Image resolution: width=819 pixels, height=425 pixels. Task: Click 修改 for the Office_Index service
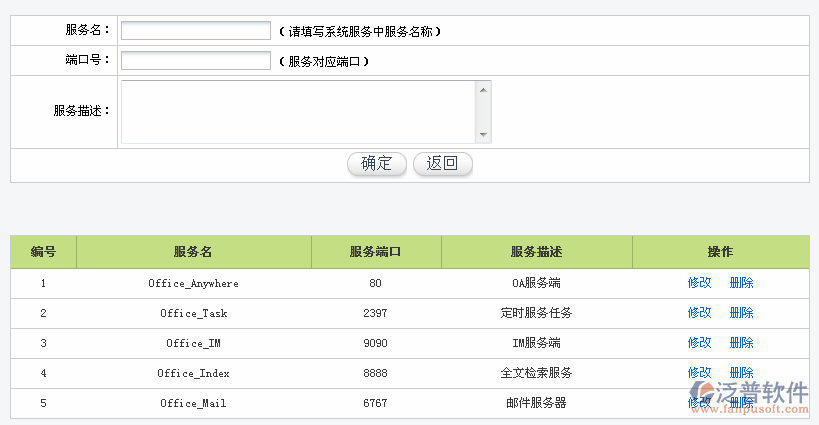699,373
